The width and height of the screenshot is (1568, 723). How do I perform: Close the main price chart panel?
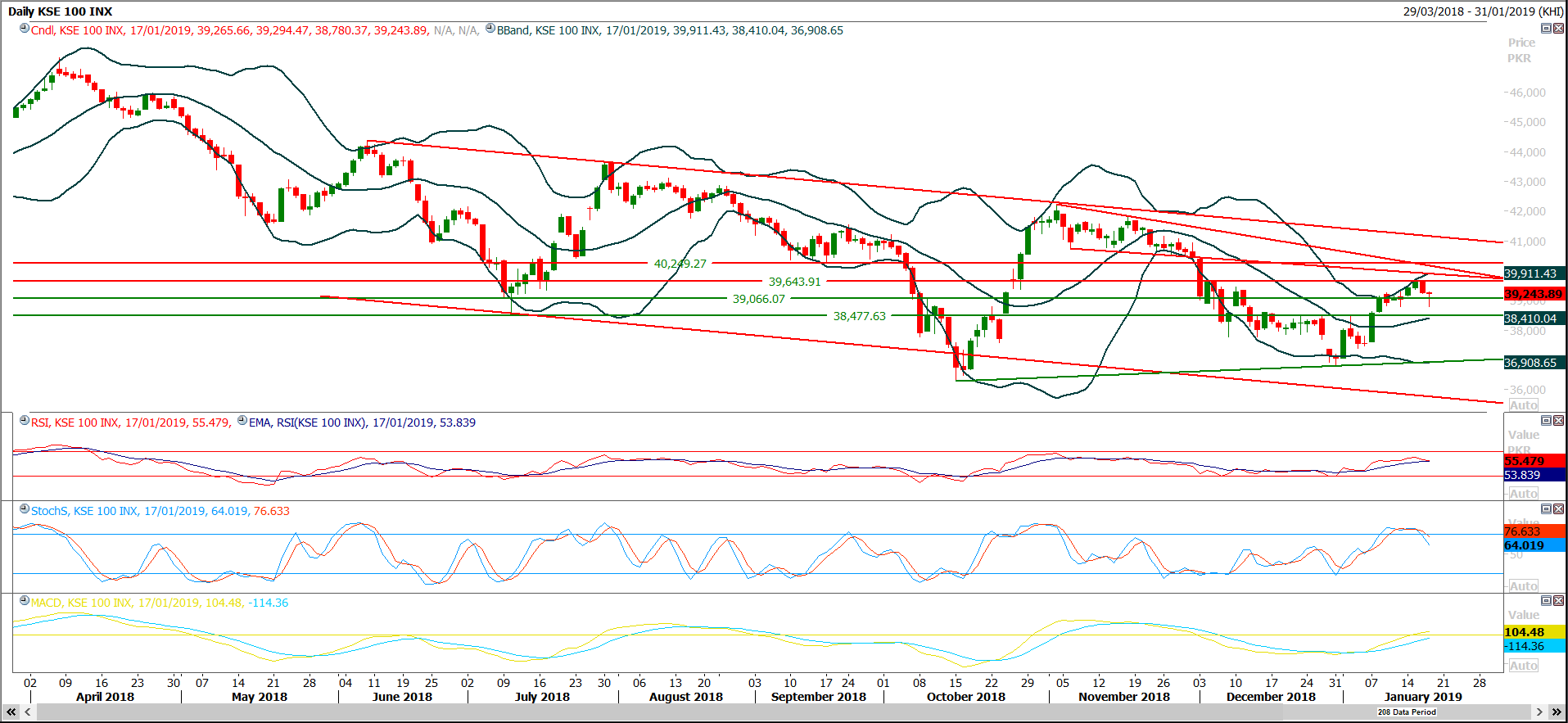[1558, 29]
